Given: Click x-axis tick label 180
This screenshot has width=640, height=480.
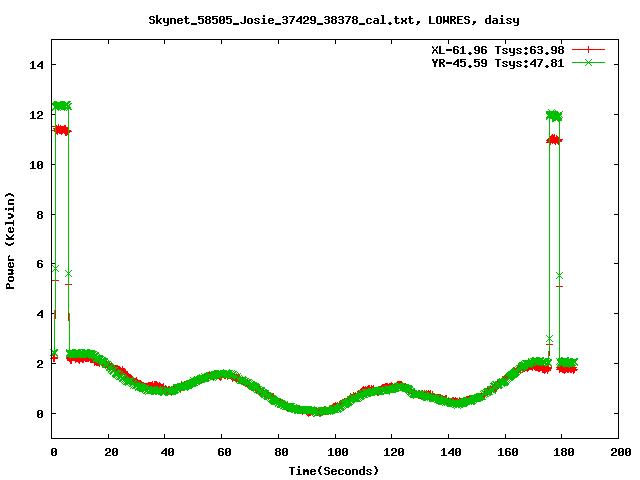Looking at the screenshot, I should pos(564,452).
